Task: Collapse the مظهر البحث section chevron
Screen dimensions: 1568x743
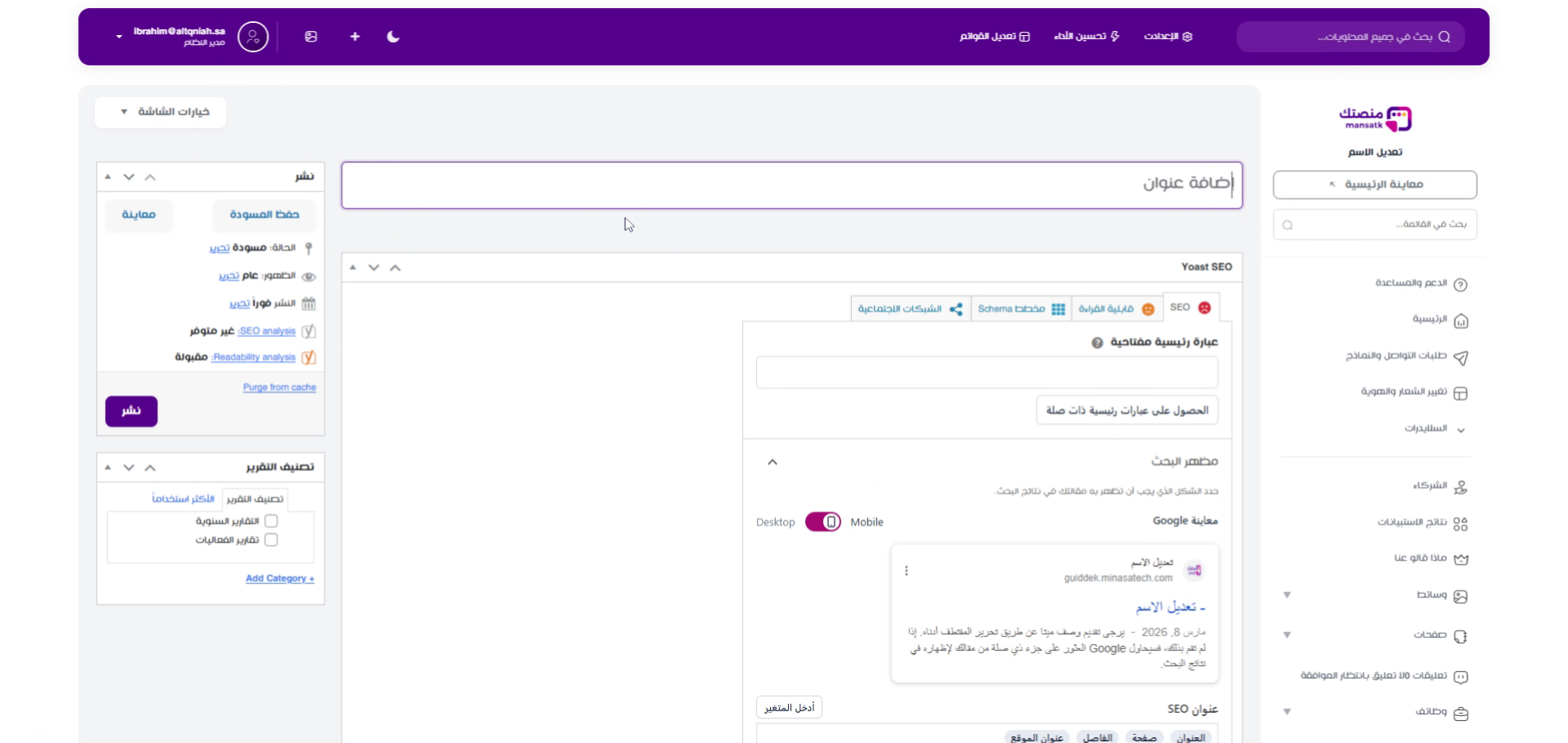Action: 772,462
